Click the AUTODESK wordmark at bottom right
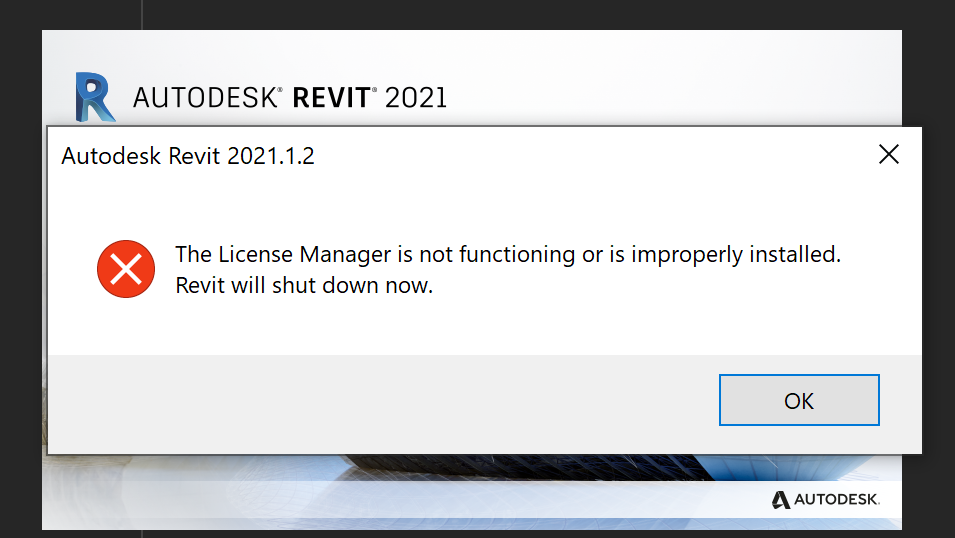Viewport: 955px width, 538px height. (837, 499)
